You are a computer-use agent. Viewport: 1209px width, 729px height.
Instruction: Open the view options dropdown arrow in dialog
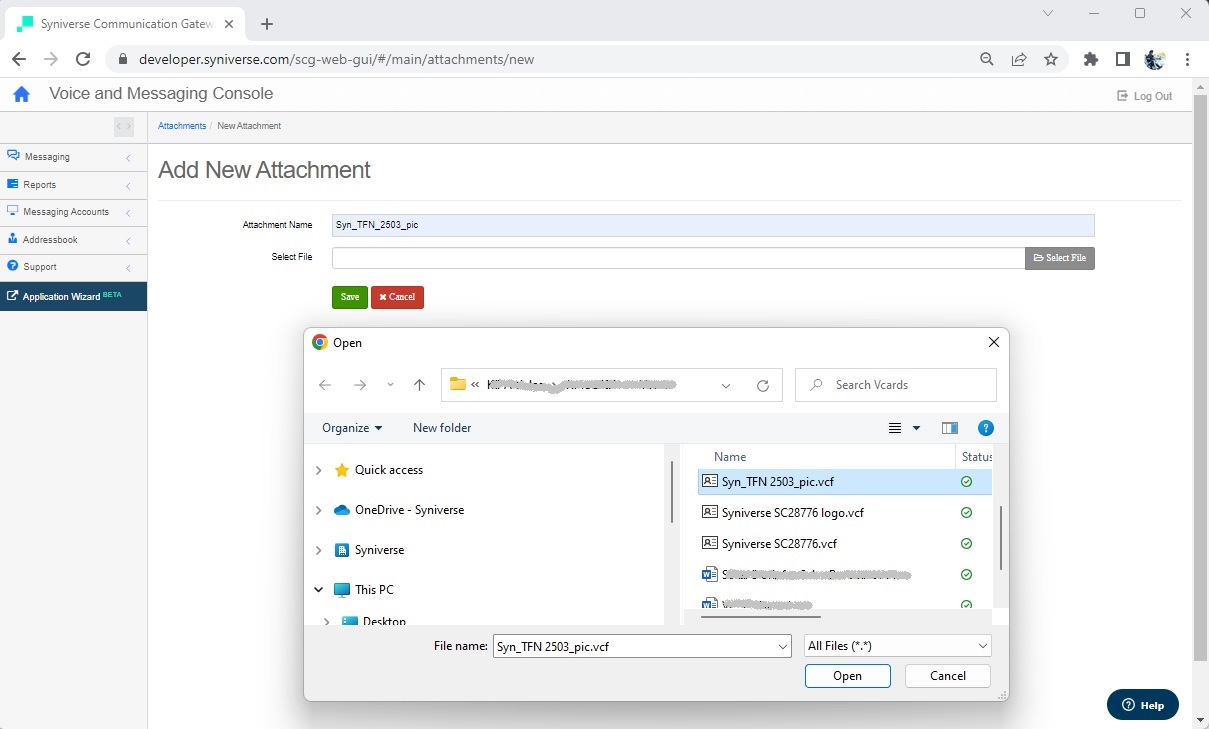point(916,428)
